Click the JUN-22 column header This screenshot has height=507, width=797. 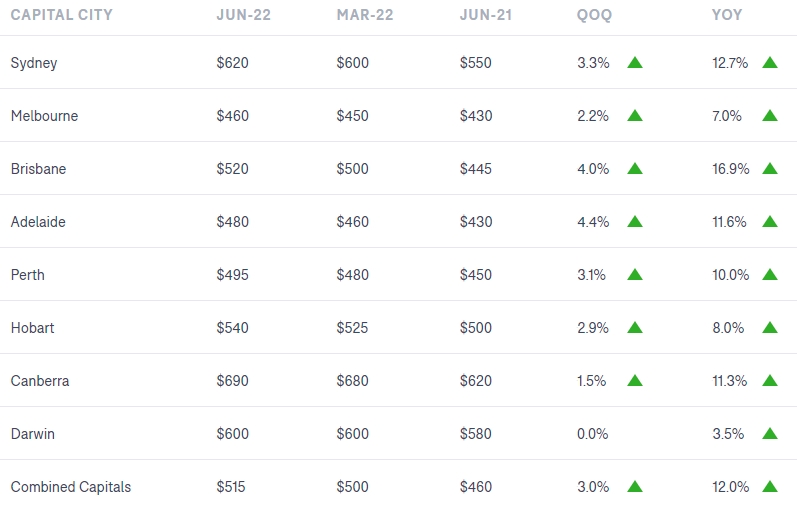pos(243,15)
